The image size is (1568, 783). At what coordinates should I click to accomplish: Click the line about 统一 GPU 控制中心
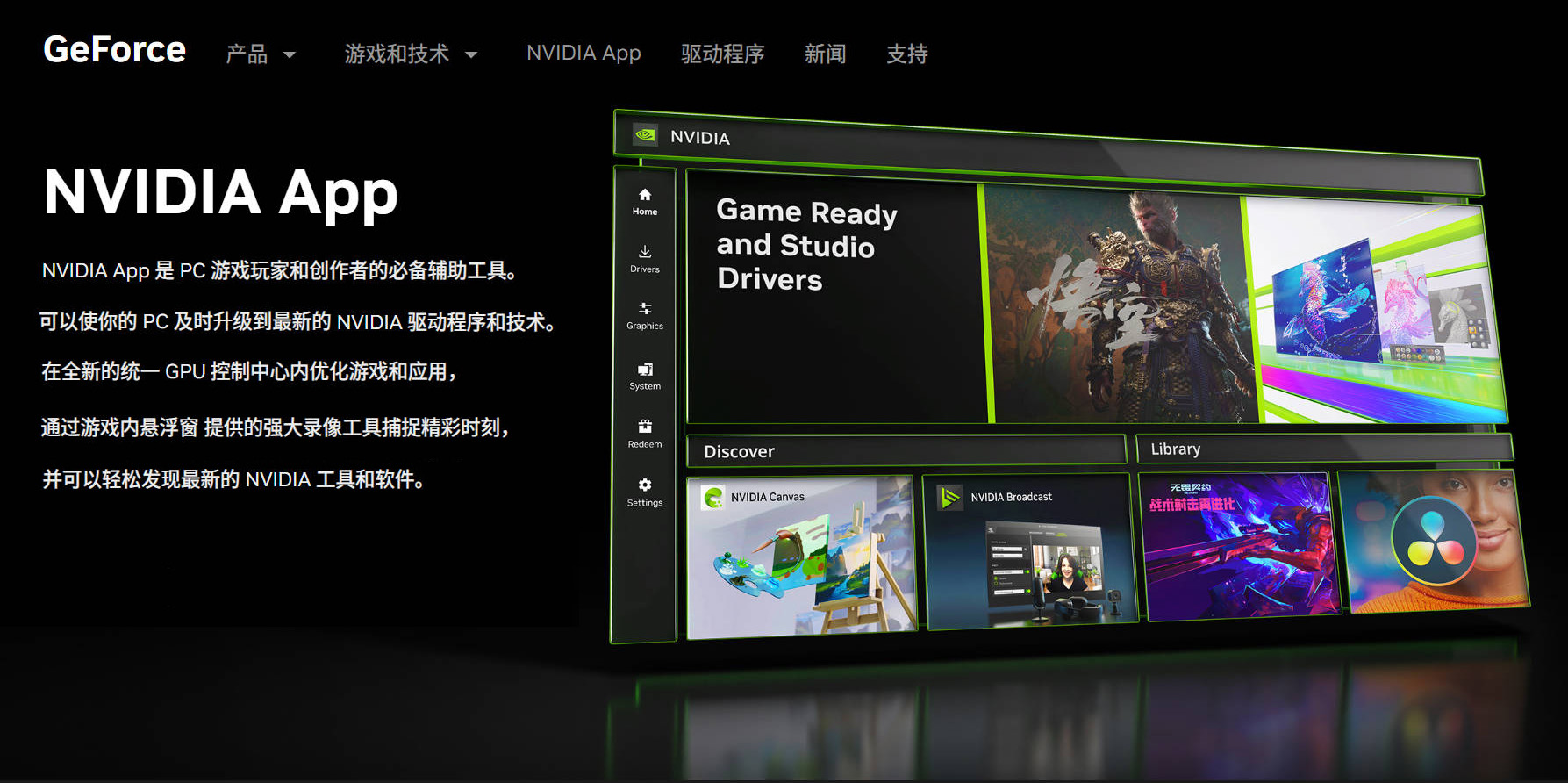[250, 371]
